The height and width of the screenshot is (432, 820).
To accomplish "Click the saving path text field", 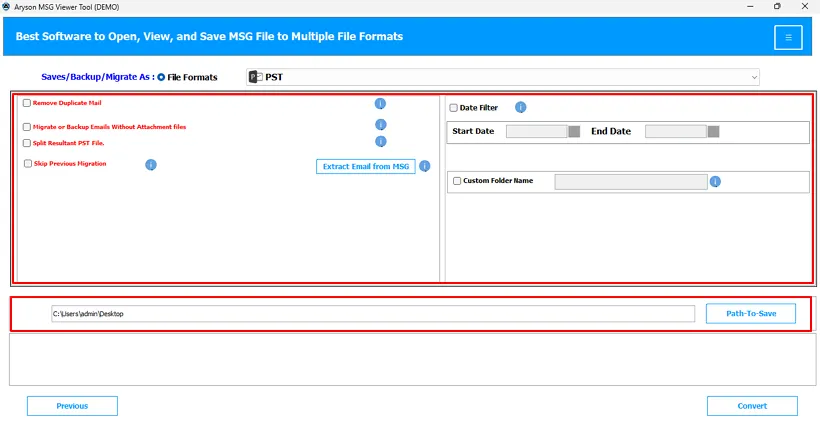I will click(x=373, y=314).
